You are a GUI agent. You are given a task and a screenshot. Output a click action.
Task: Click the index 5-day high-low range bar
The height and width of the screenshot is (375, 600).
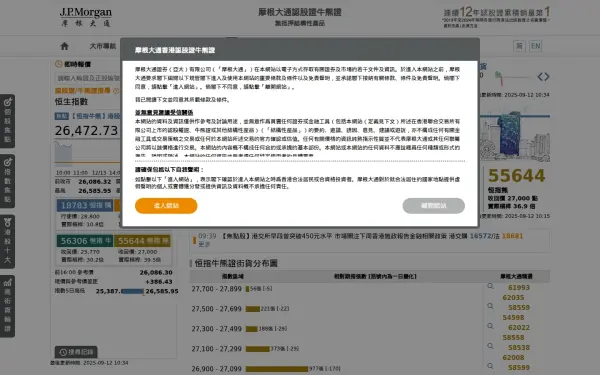coord(132,291)
